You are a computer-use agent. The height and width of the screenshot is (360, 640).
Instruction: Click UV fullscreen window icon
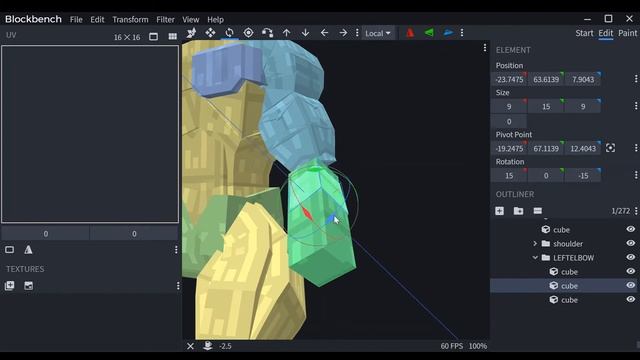(153, 37)
